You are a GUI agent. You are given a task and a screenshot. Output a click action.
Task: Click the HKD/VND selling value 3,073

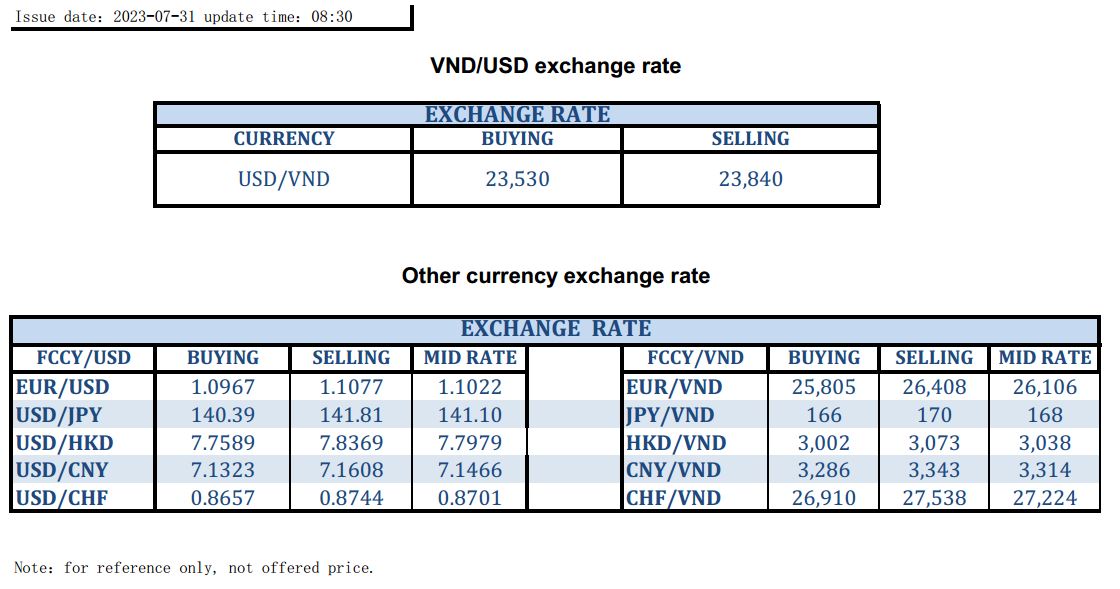[x=934, y=443]
